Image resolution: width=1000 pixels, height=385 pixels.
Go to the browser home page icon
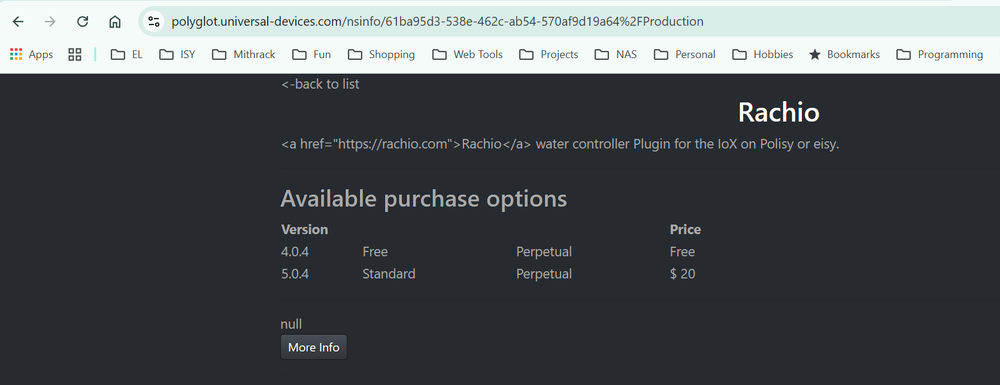(x=115, y=22)
